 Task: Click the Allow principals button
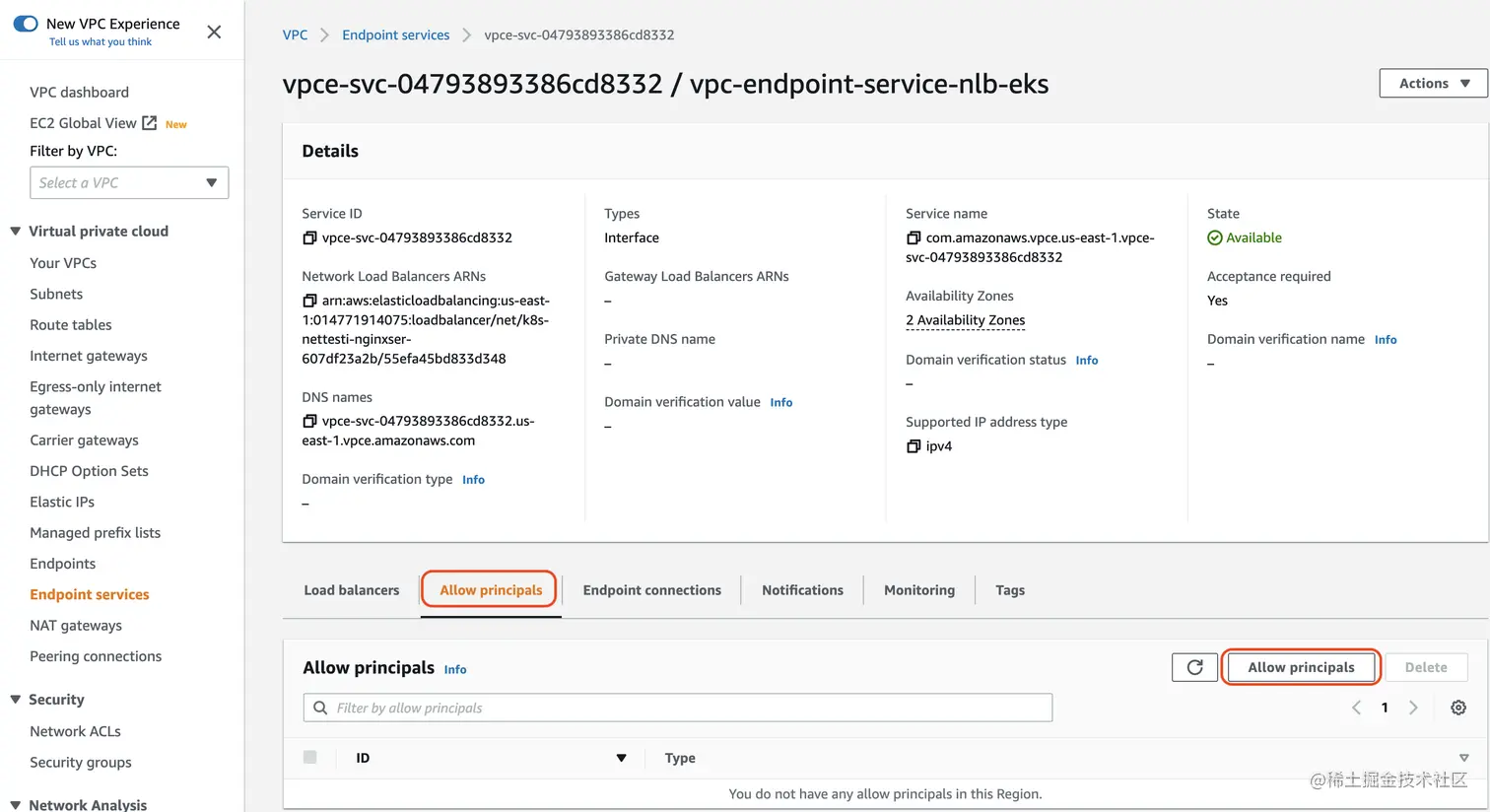click(x=1301, y=667)
